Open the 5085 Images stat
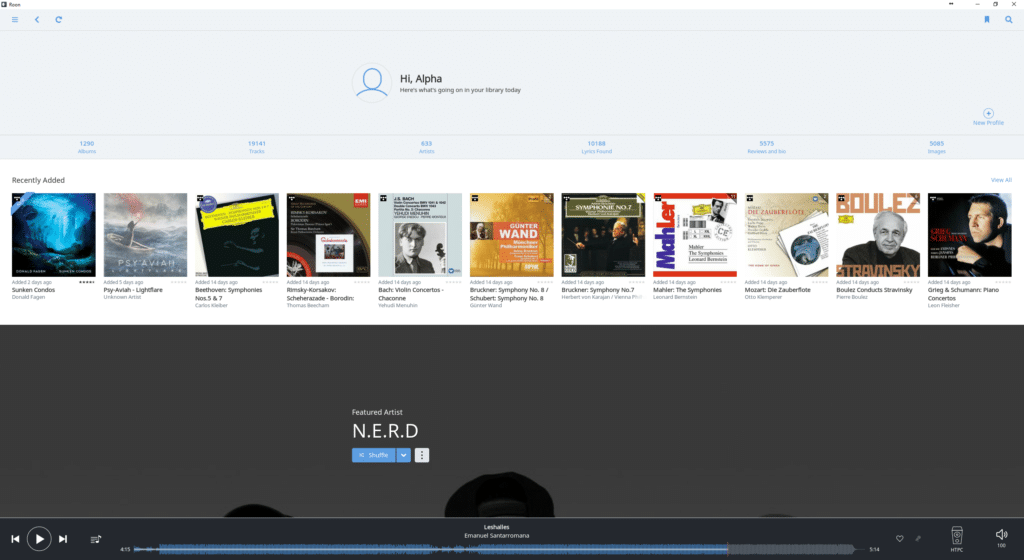The height and width of the screenshot is (560, 1024). (x=936, y=147)
